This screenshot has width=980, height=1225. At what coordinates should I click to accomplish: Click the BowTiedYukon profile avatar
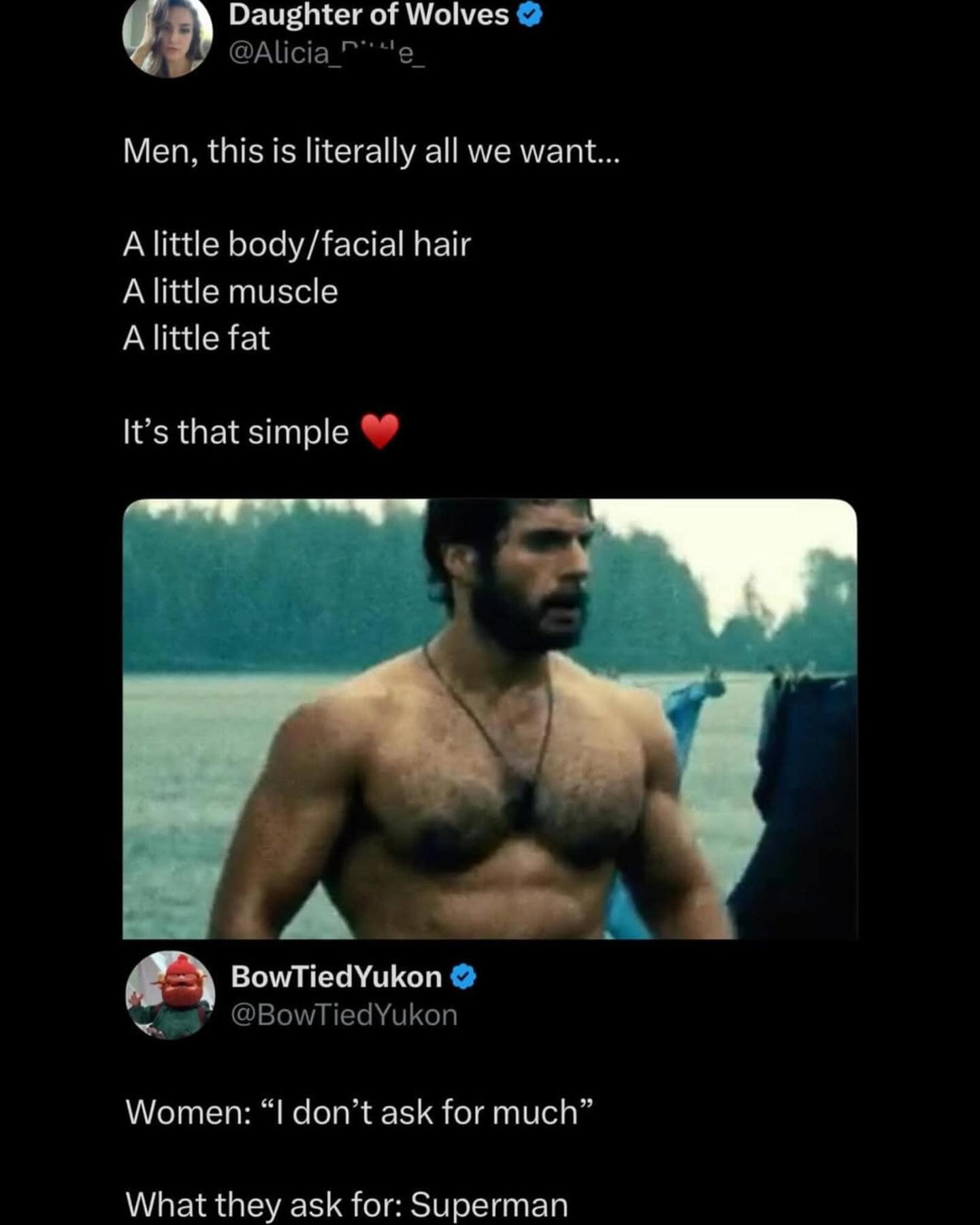170,994
